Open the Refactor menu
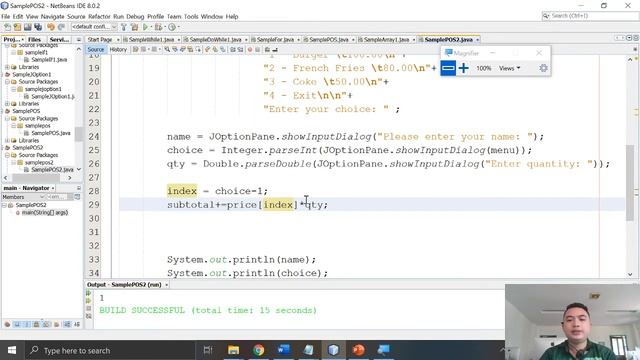640x360 pixels. click(99, 16)
